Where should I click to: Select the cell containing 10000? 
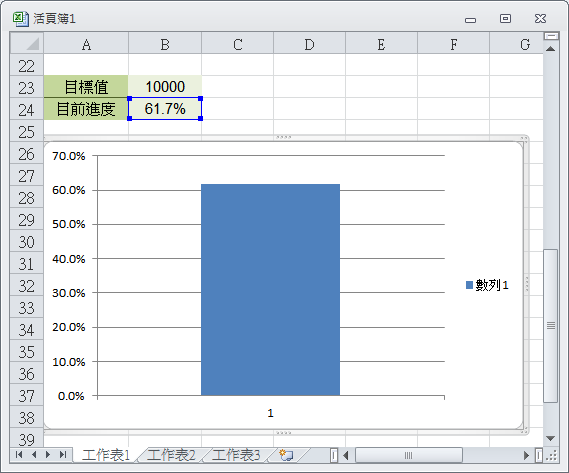pyautogui.click(x=165, y=87)
